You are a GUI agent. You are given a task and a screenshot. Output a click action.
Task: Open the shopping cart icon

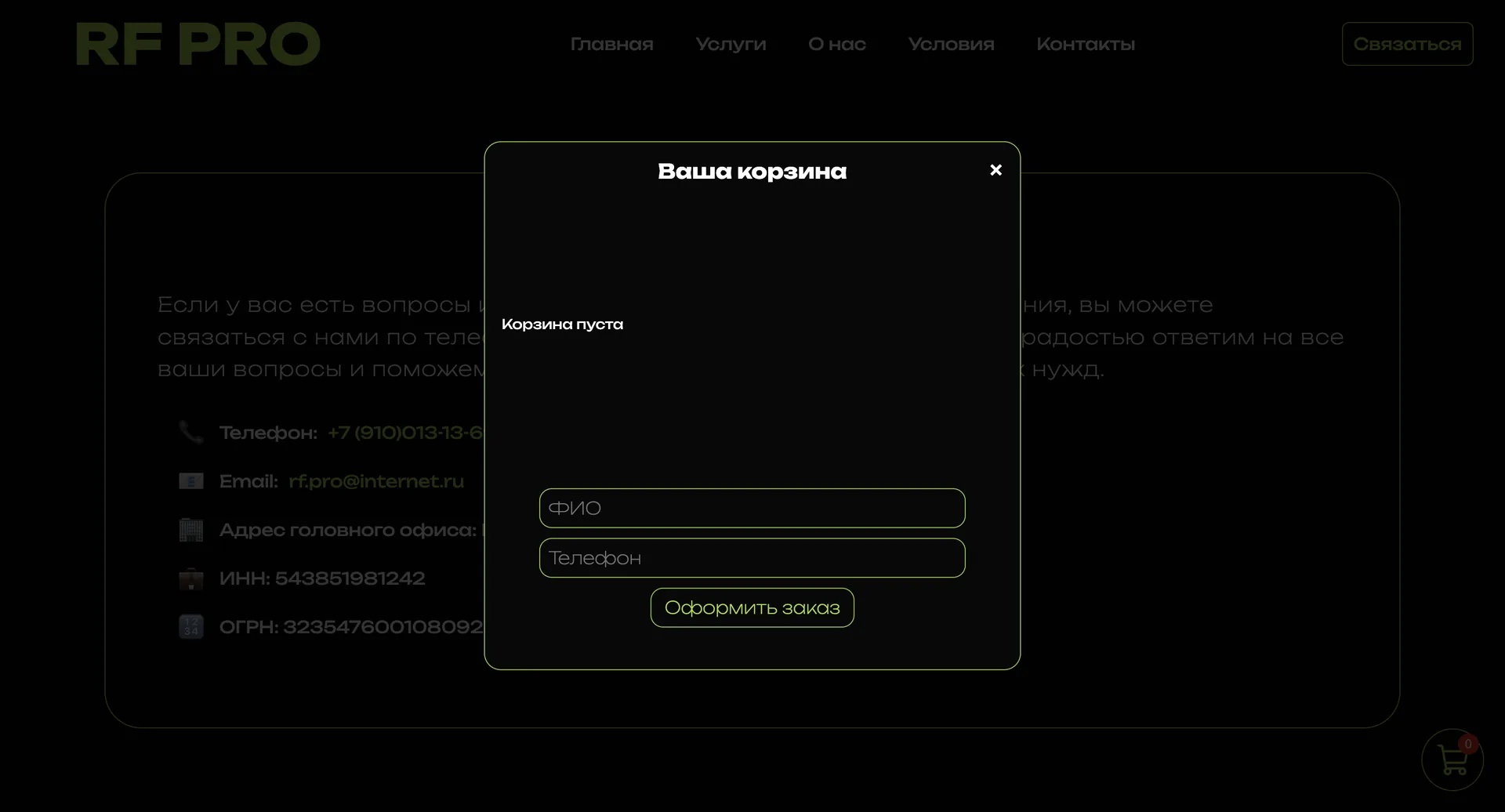1452,759
